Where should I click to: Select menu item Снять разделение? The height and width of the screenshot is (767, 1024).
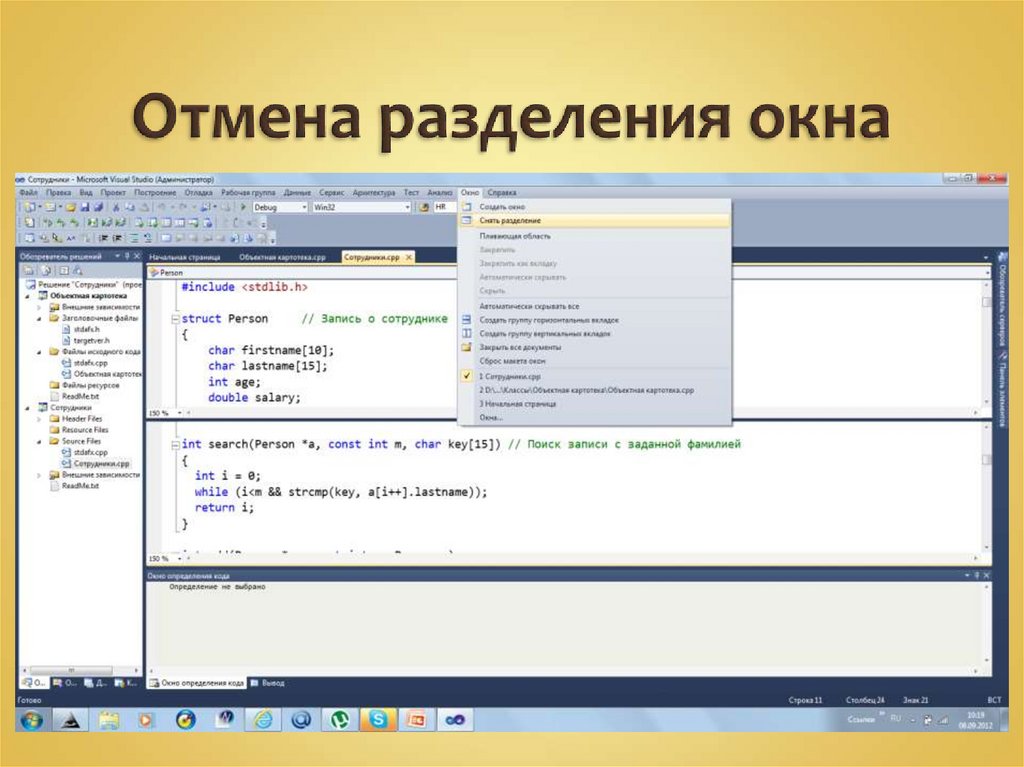click(594, 221)
